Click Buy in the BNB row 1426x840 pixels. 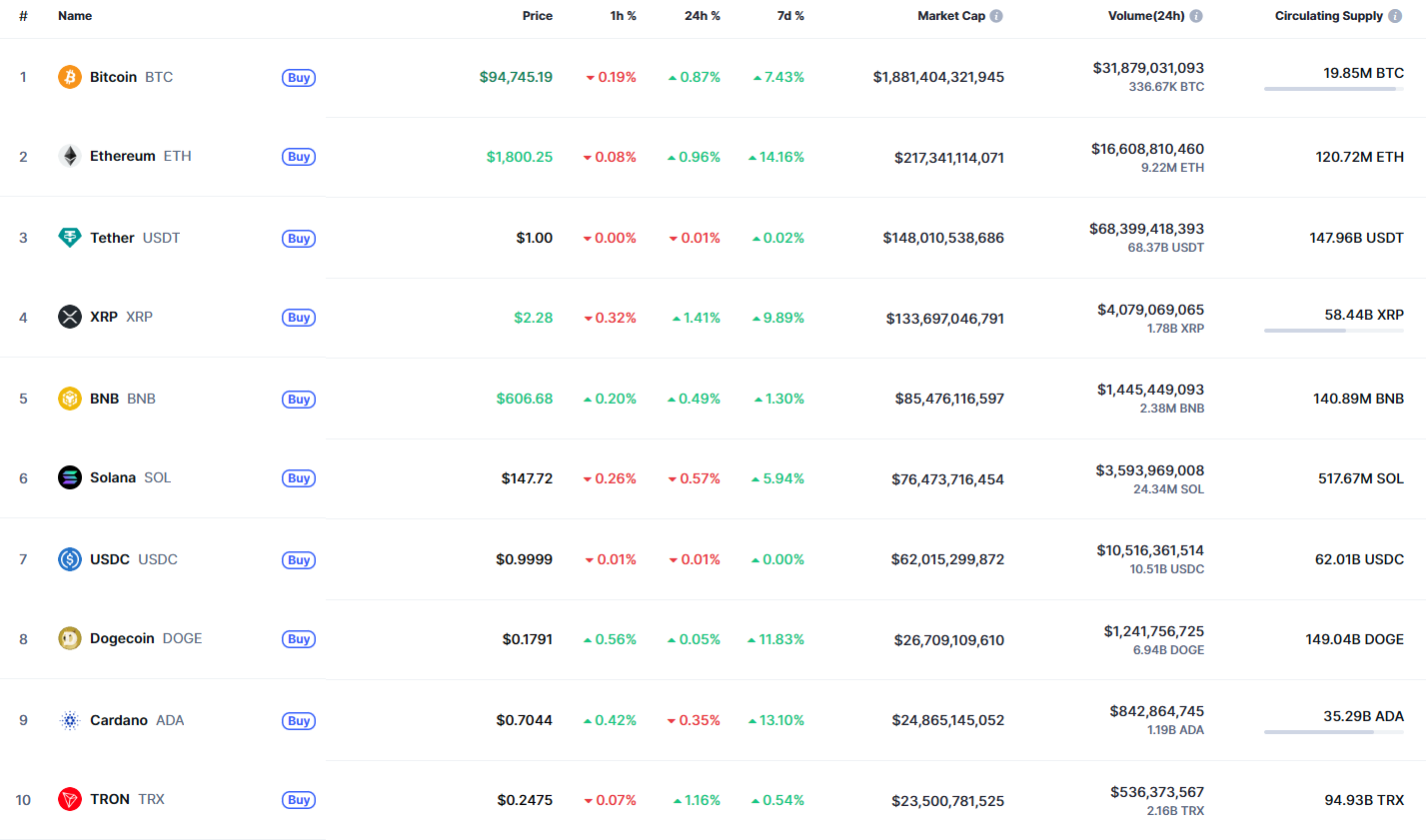pos(299,400)
